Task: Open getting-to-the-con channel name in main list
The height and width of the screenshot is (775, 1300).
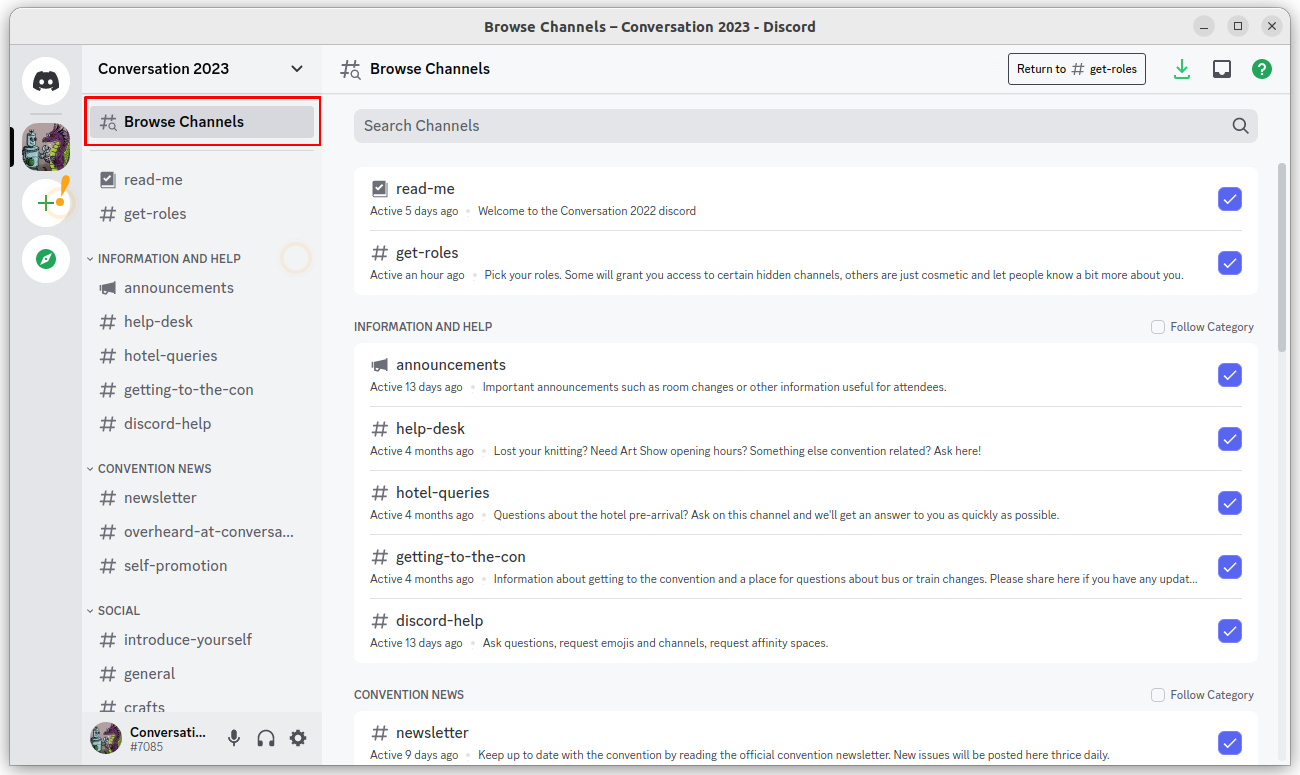Action: 460,557
